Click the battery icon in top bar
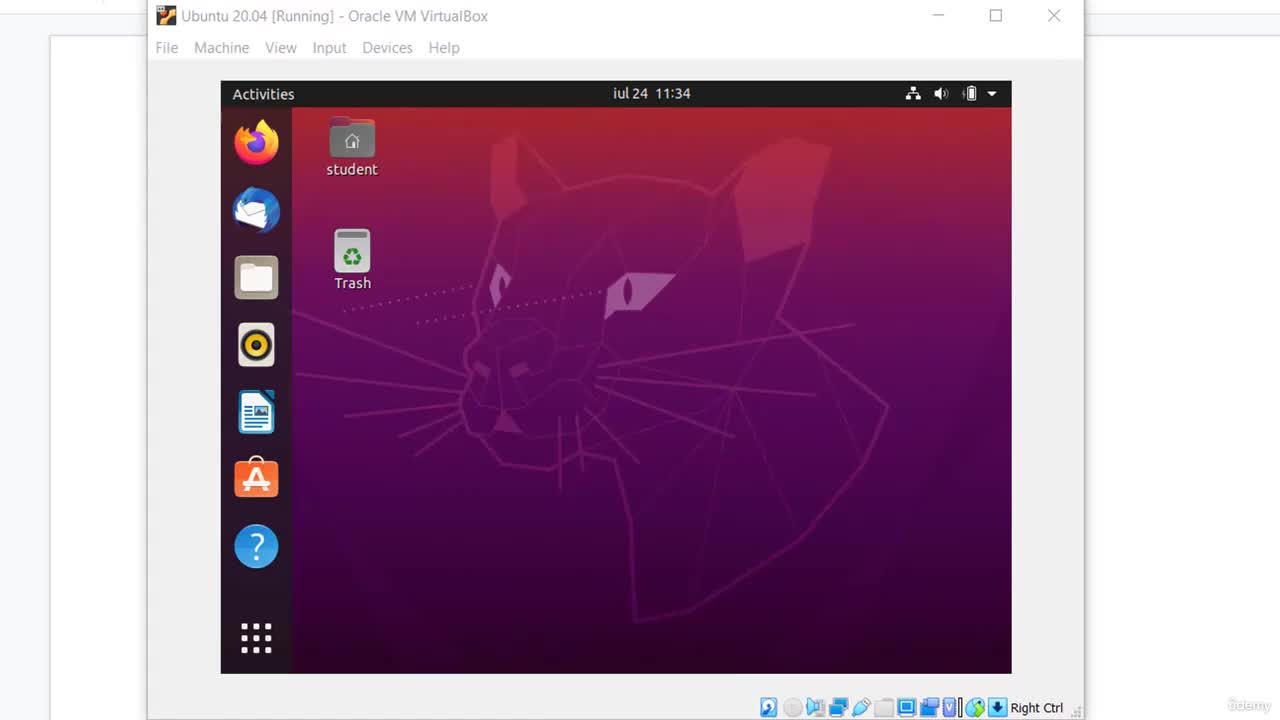This screenshot has width=1280, height=720. coord(969,94)
